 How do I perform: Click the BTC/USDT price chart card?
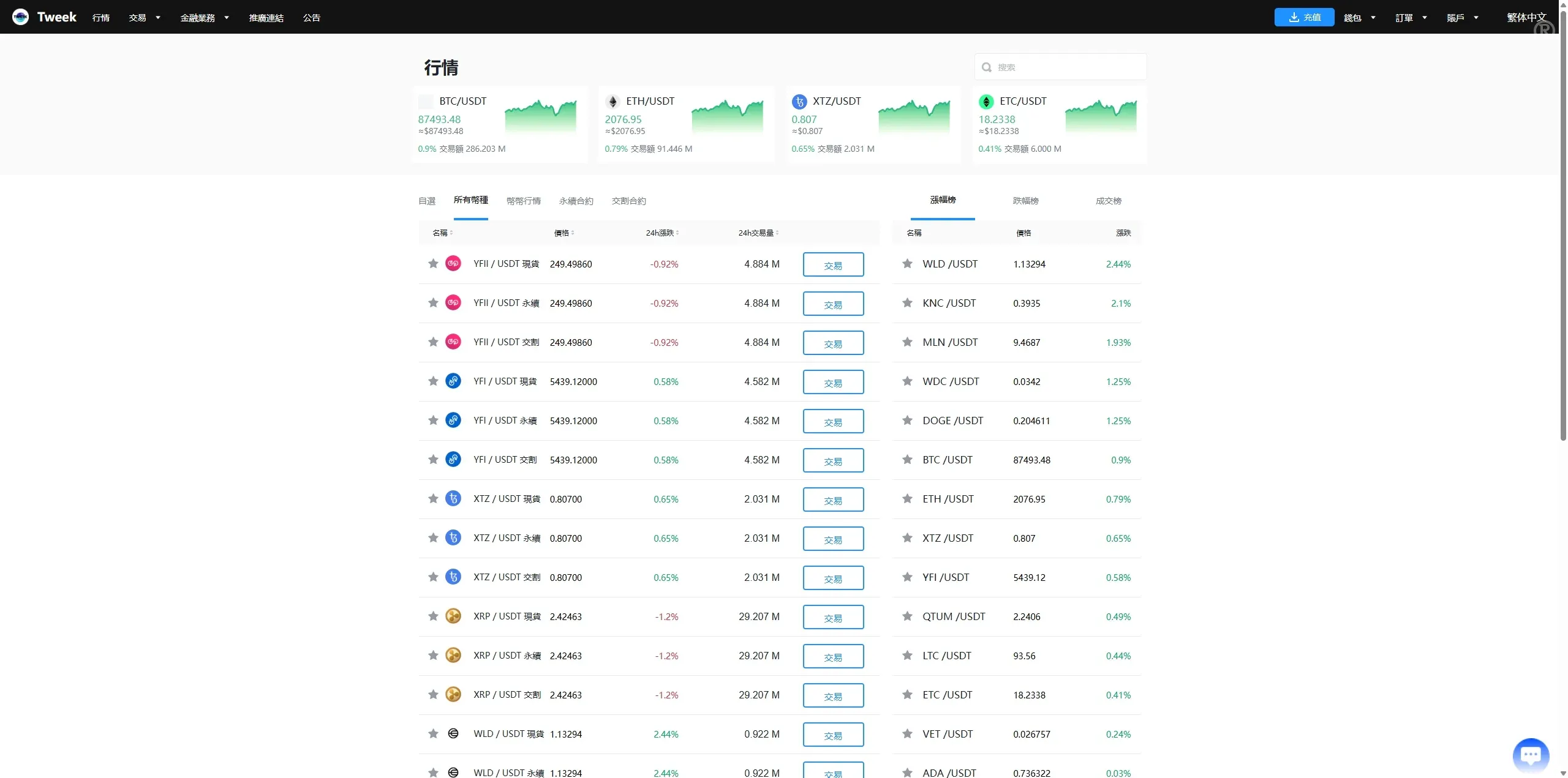pyautogui.click(x=500, y=124)
